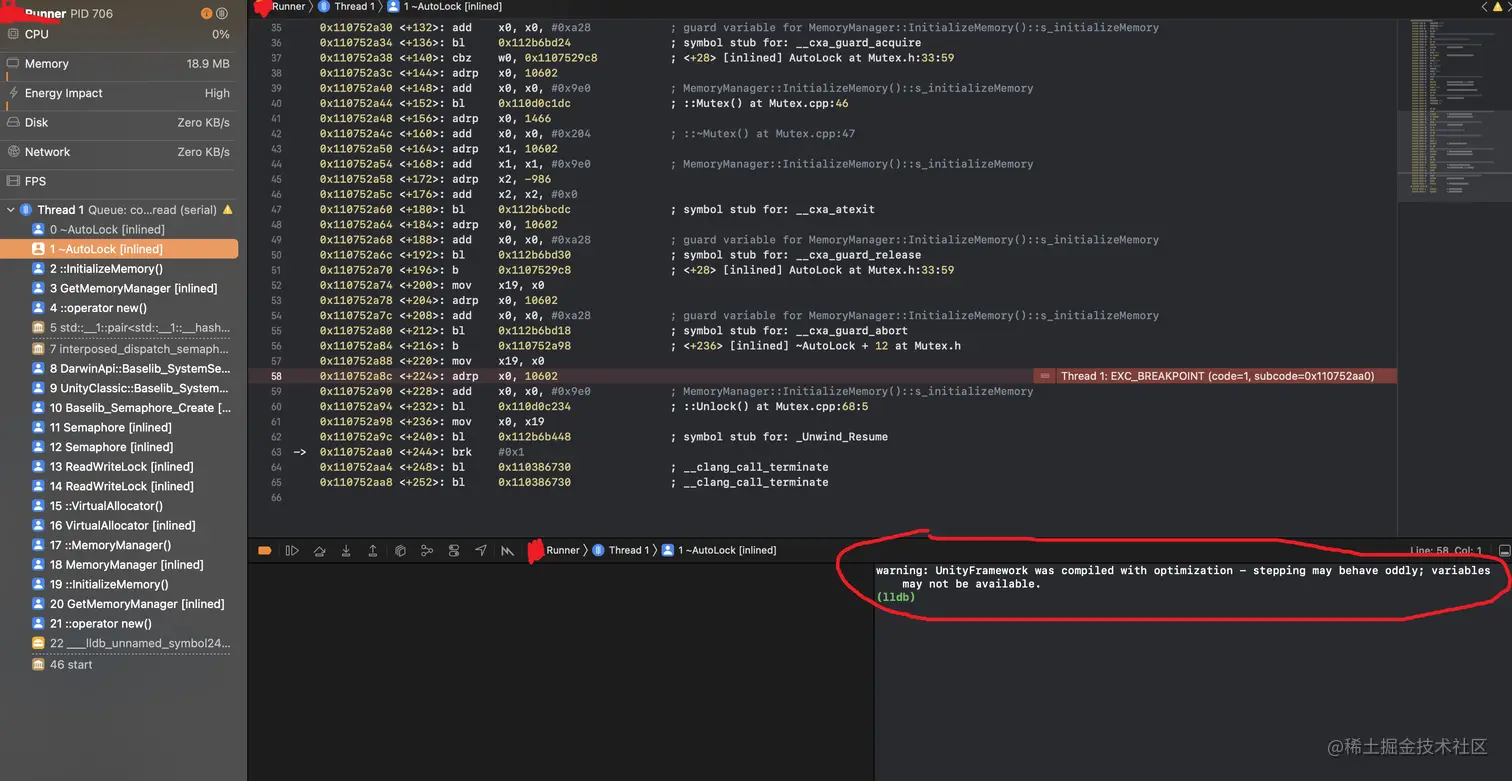The width and height of the screenshot is (1512, 781).
Task: Click the ::Unlock() at Mutex.cpp:68:5 line
Action: pos(822,407)
